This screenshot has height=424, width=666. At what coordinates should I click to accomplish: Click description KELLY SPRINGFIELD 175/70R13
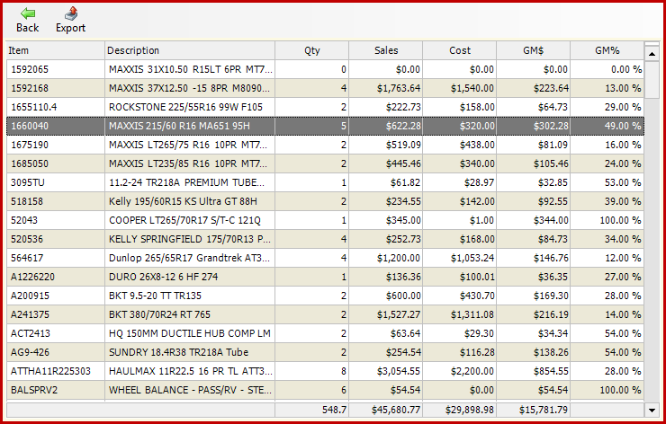point(189,239)
